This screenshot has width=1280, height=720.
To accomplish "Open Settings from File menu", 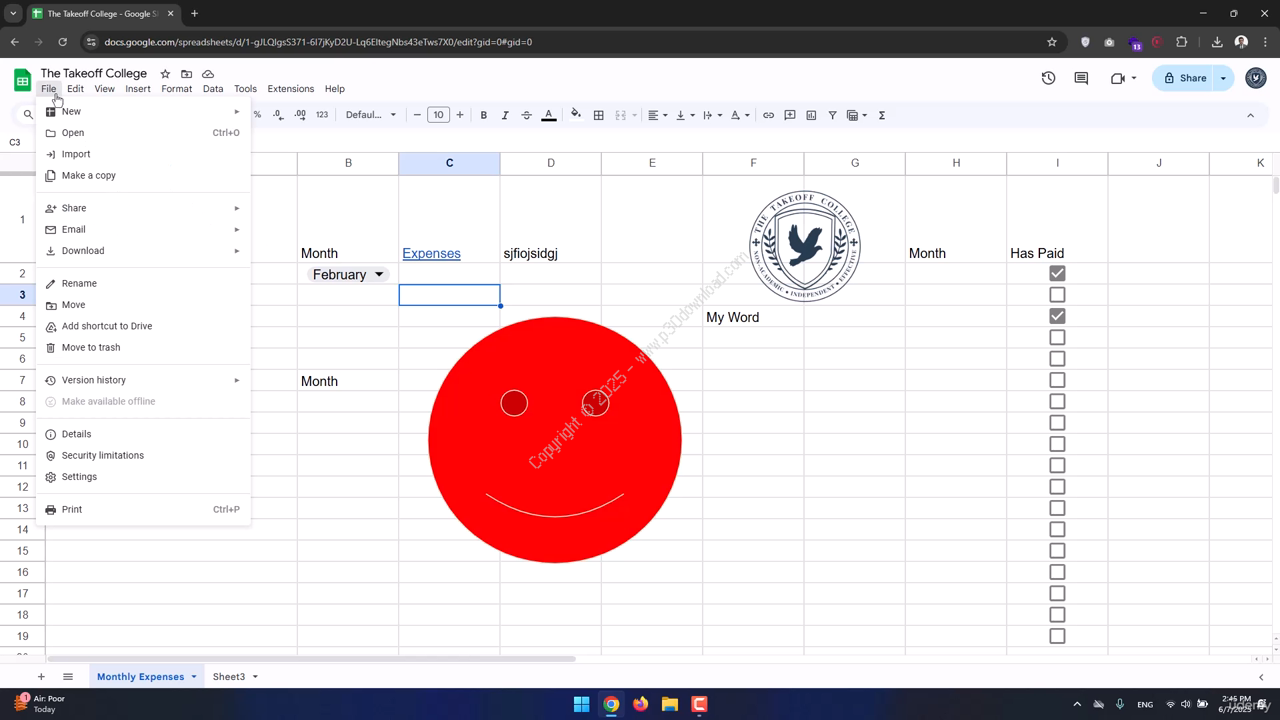I will tap(143, 477).
